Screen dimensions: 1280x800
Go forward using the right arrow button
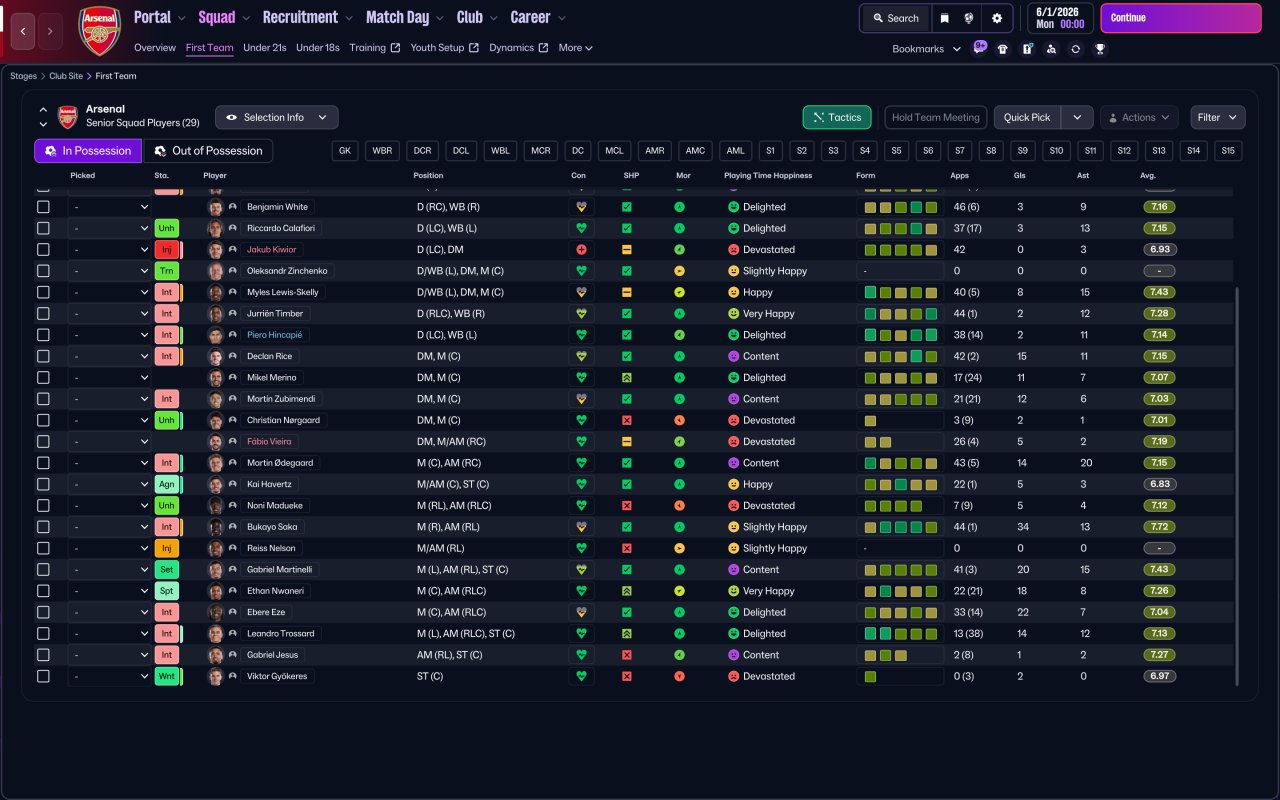pos(50,31)
